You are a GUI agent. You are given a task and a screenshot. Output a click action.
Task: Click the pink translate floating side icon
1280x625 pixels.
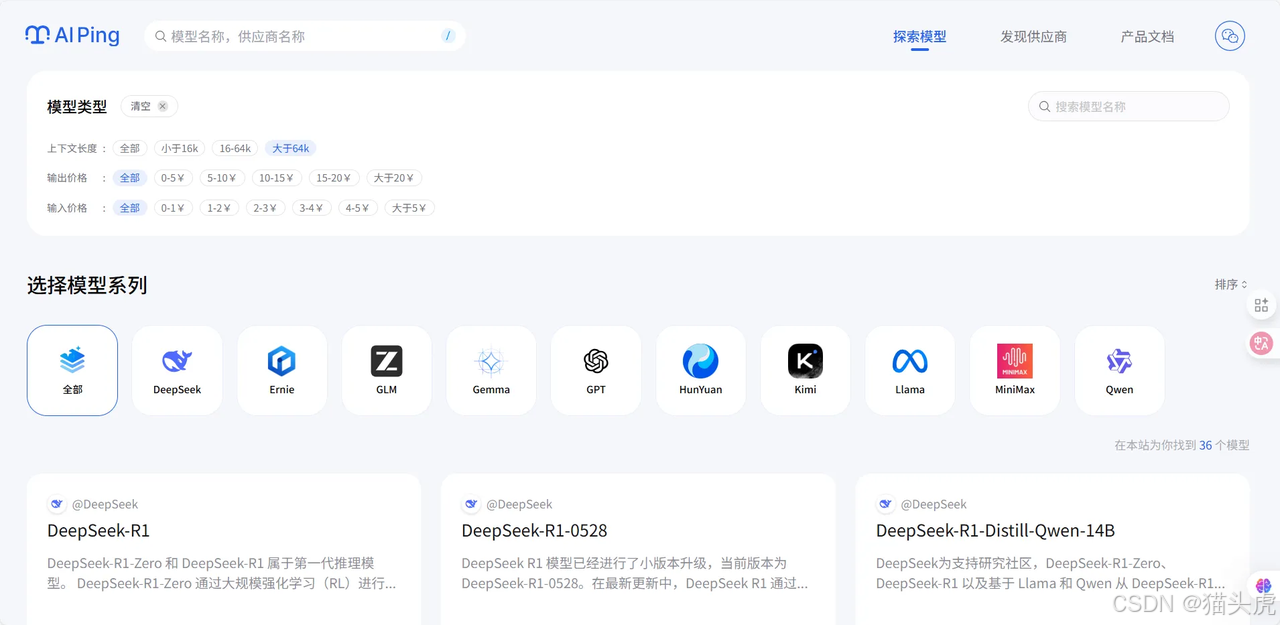point(1261,343)
